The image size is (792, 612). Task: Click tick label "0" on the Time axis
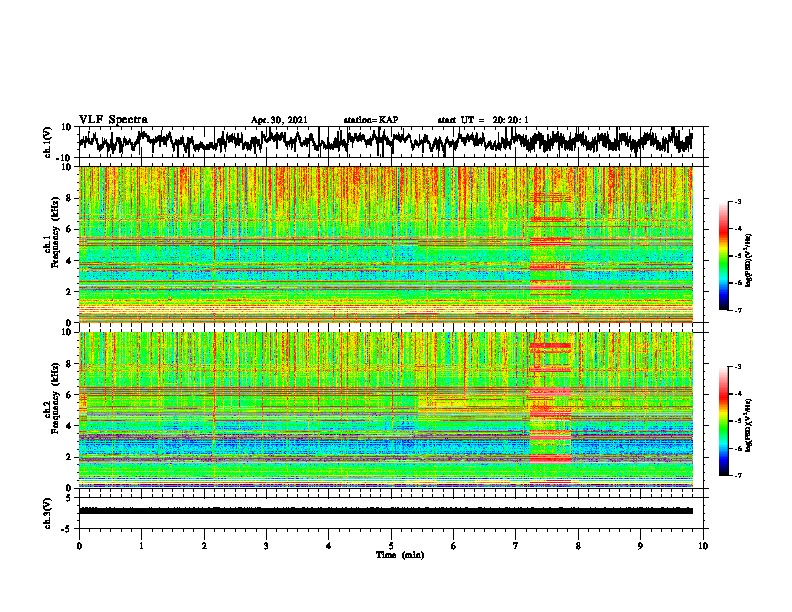pos(79,546)
